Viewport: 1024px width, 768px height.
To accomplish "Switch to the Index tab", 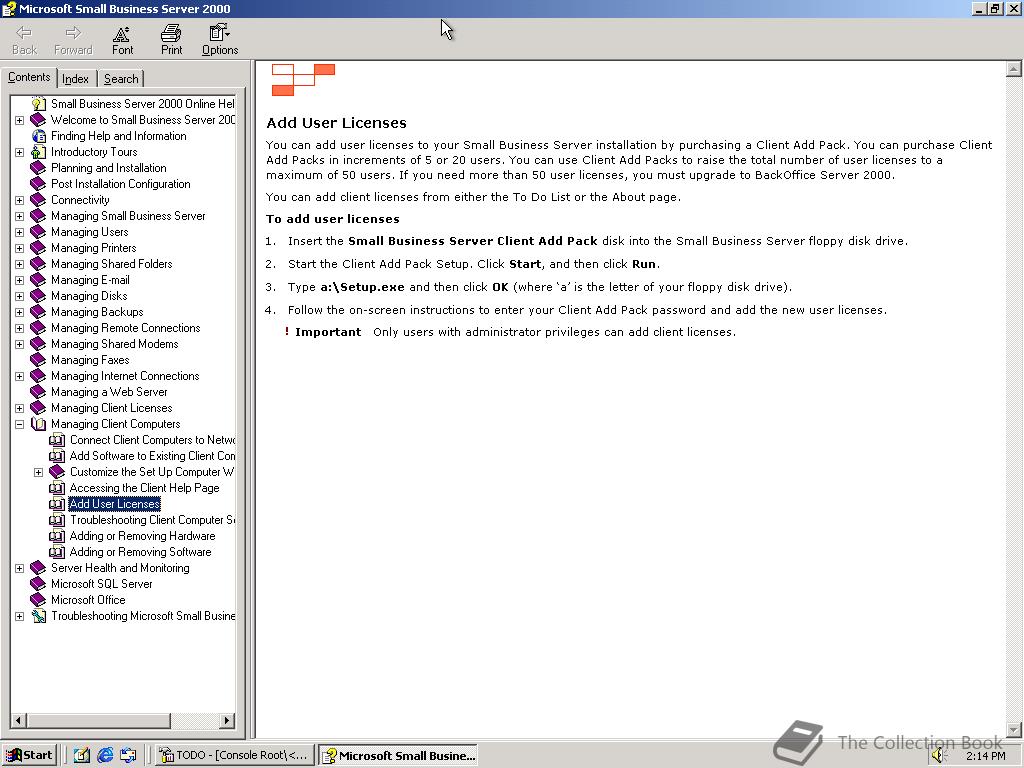I will pos(76,79).
